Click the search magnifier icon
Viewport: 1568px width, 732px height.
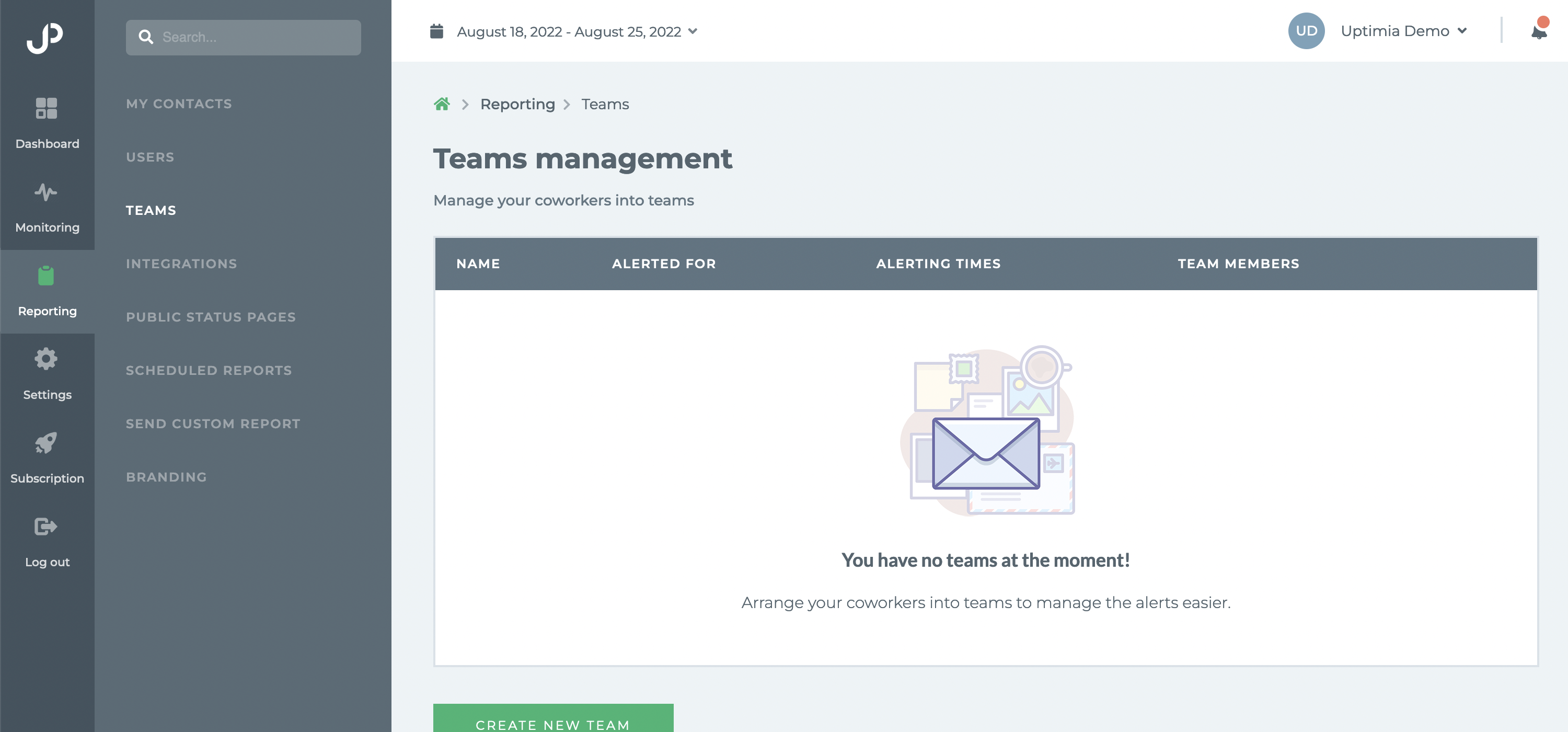click(145, 37)
